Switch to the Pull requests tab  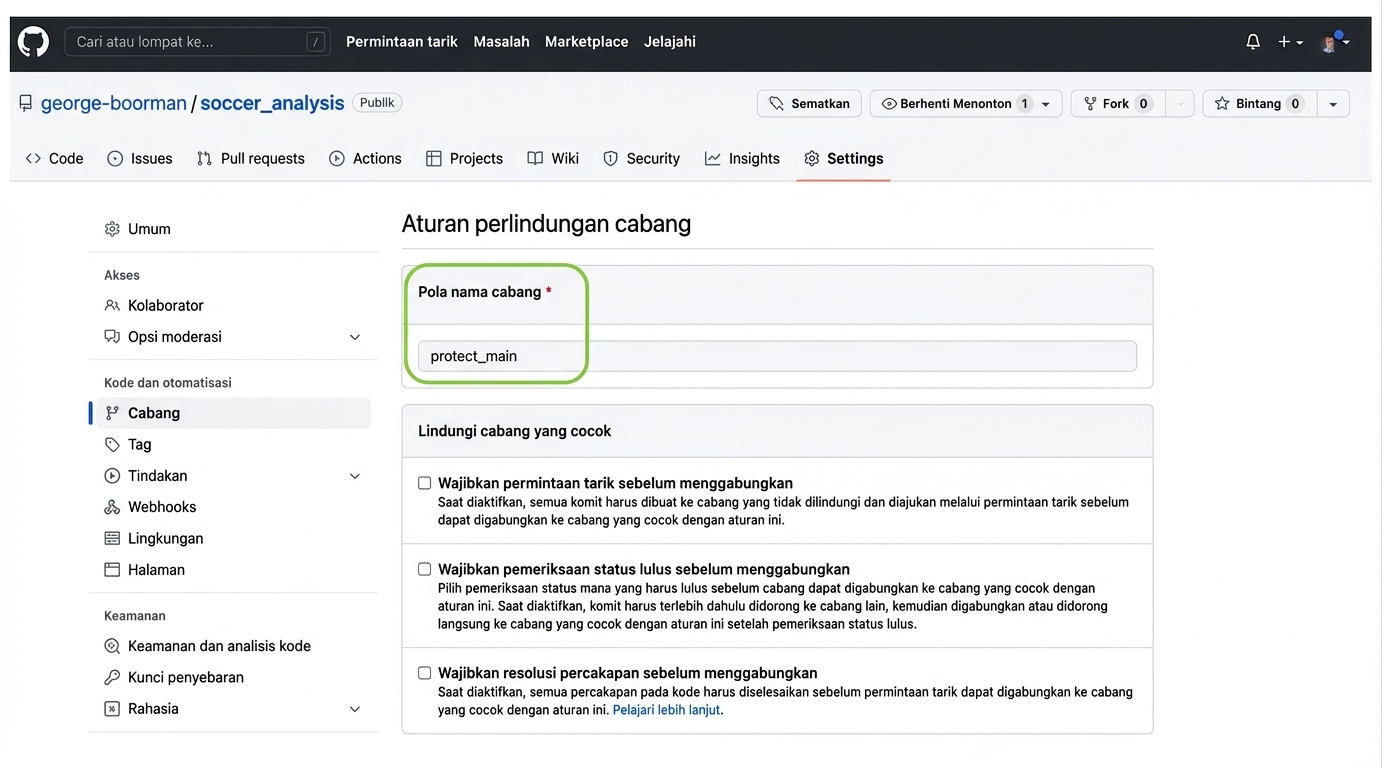coord(251,159)
